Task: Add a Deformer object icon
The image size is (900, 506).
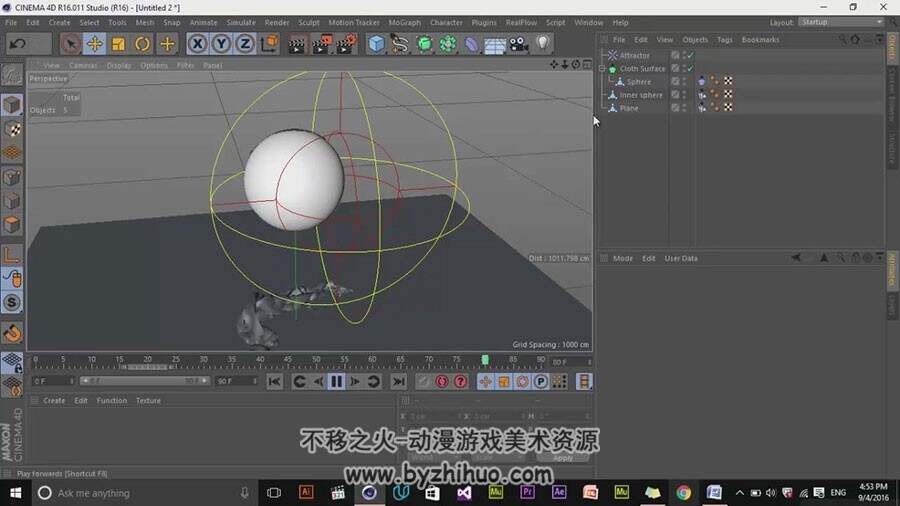Action: 471,44
